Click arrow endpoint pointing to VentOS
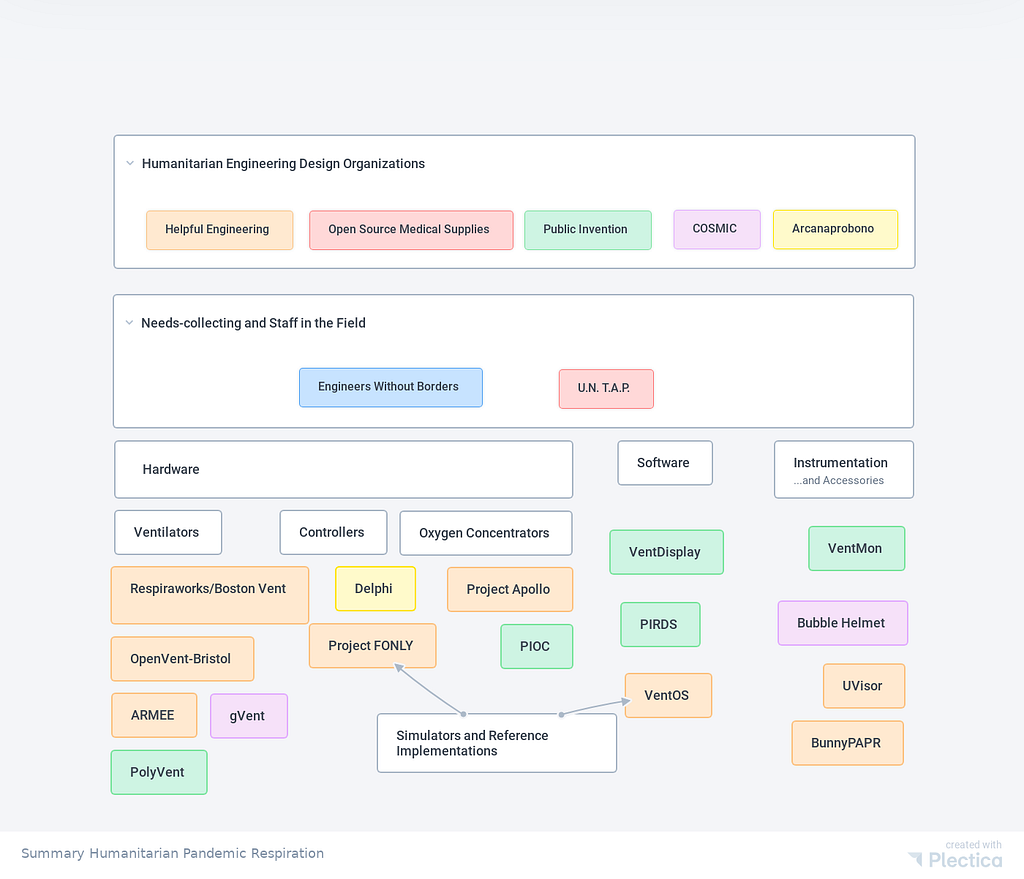1024x879 pixels. tap(626, 701)
